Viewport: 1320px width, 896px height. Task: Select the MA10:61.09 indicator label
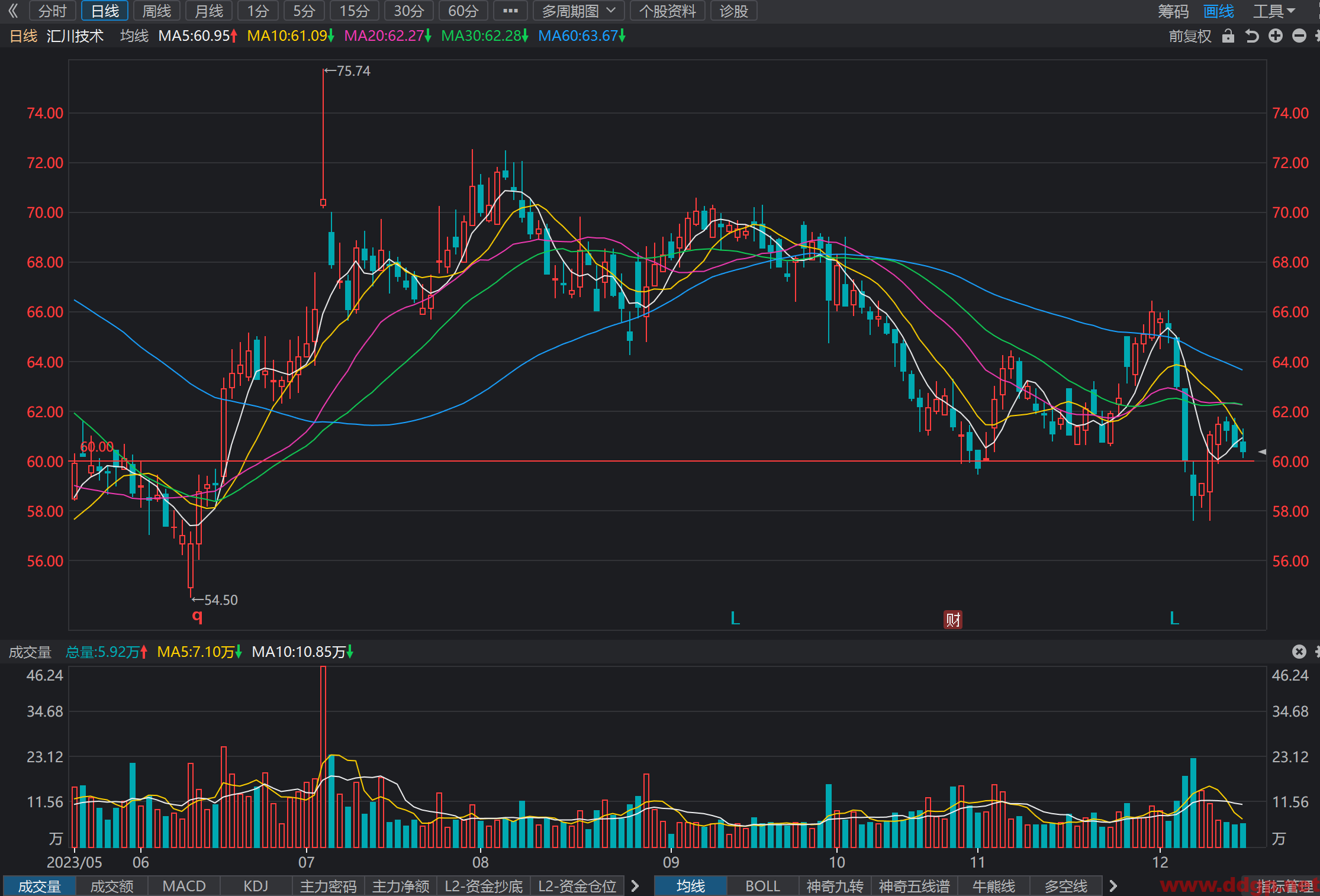pos(291,36)
